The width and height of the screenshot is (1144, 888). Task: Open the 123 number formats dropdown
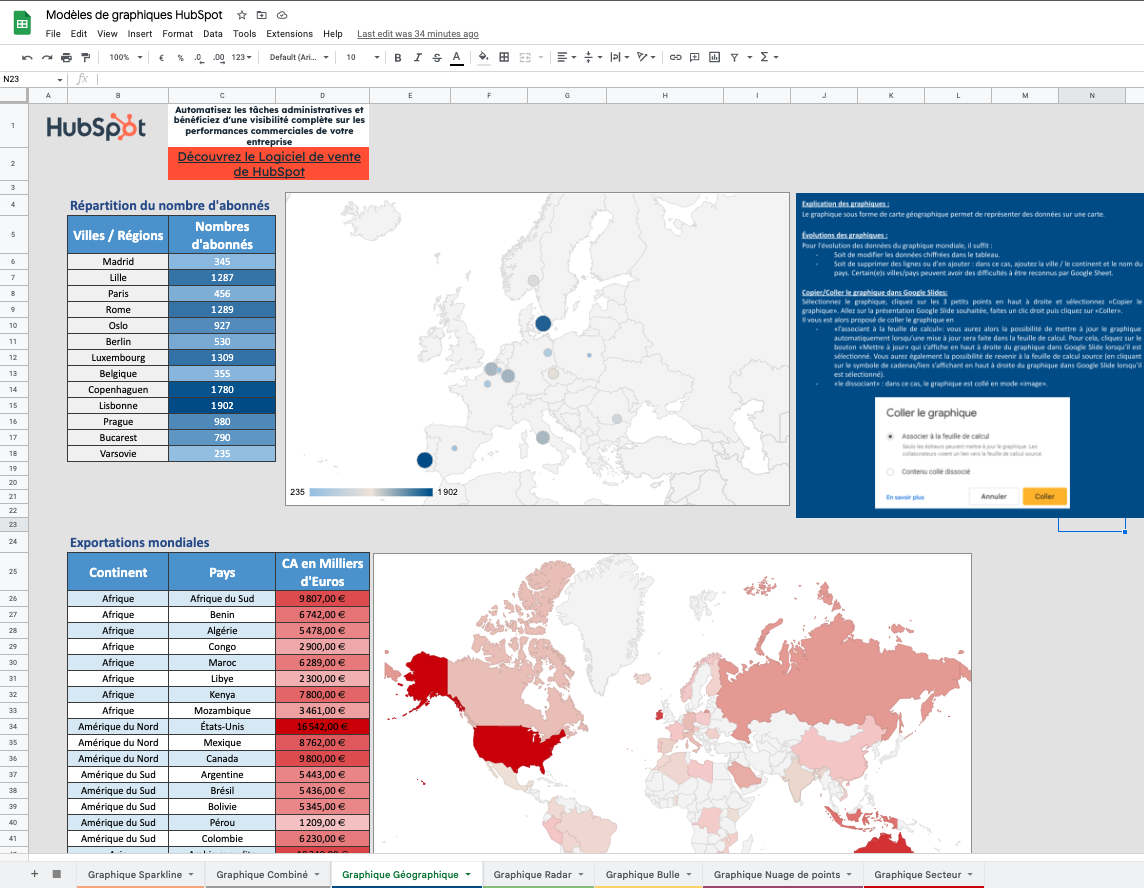tap(241, 58)
